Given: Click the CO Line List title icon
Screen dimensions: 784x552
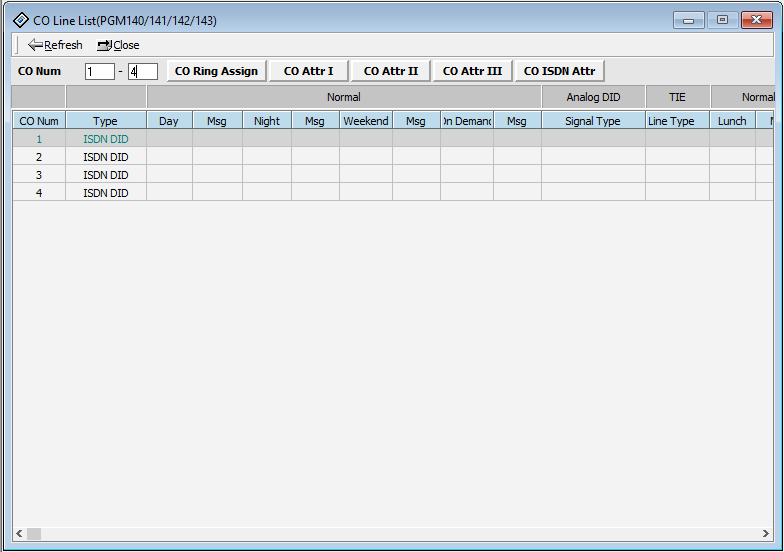Looking at the screenshot, I should point(20,20).
